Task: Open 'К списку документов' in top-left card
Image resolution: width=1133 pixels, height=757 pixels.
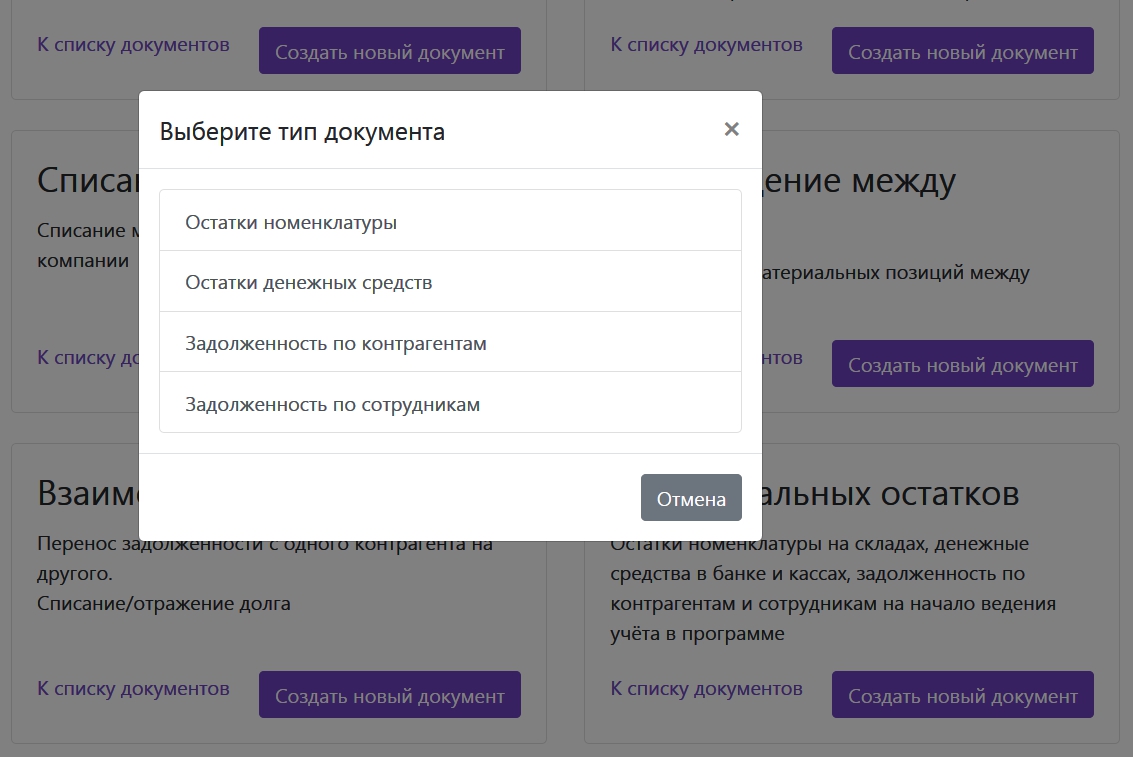Action: coord(133,45)
